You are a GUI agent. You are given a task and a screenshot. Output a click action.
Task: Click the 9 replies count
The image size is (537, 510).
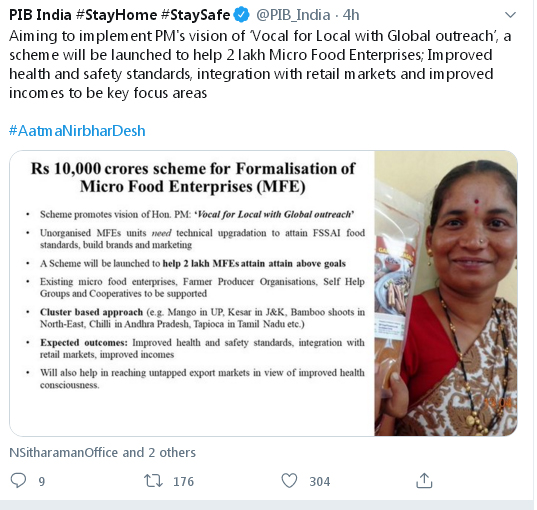tap(42, 482)
